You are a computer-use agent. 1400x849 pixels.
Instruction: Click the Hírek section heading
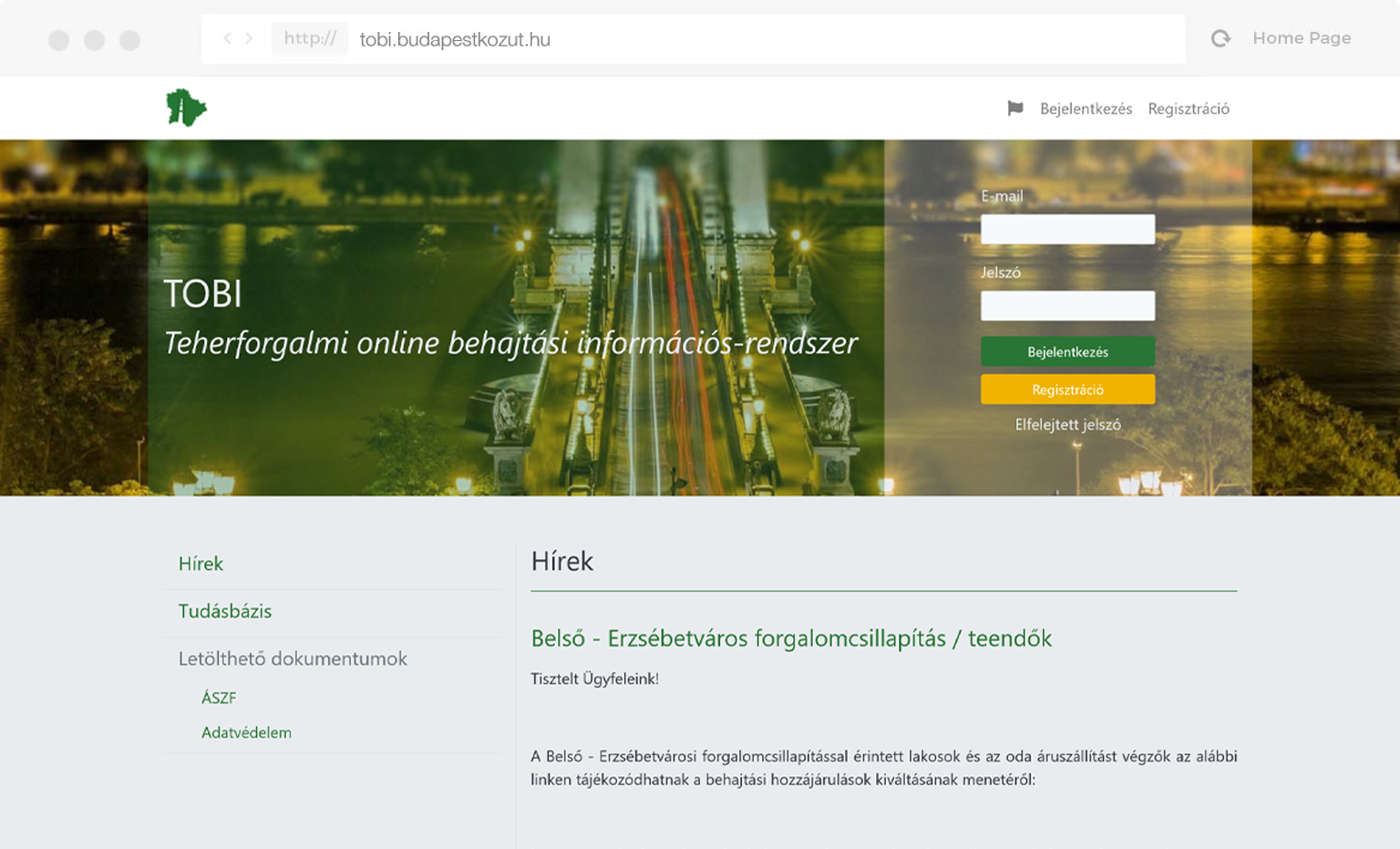click(562, 561)
